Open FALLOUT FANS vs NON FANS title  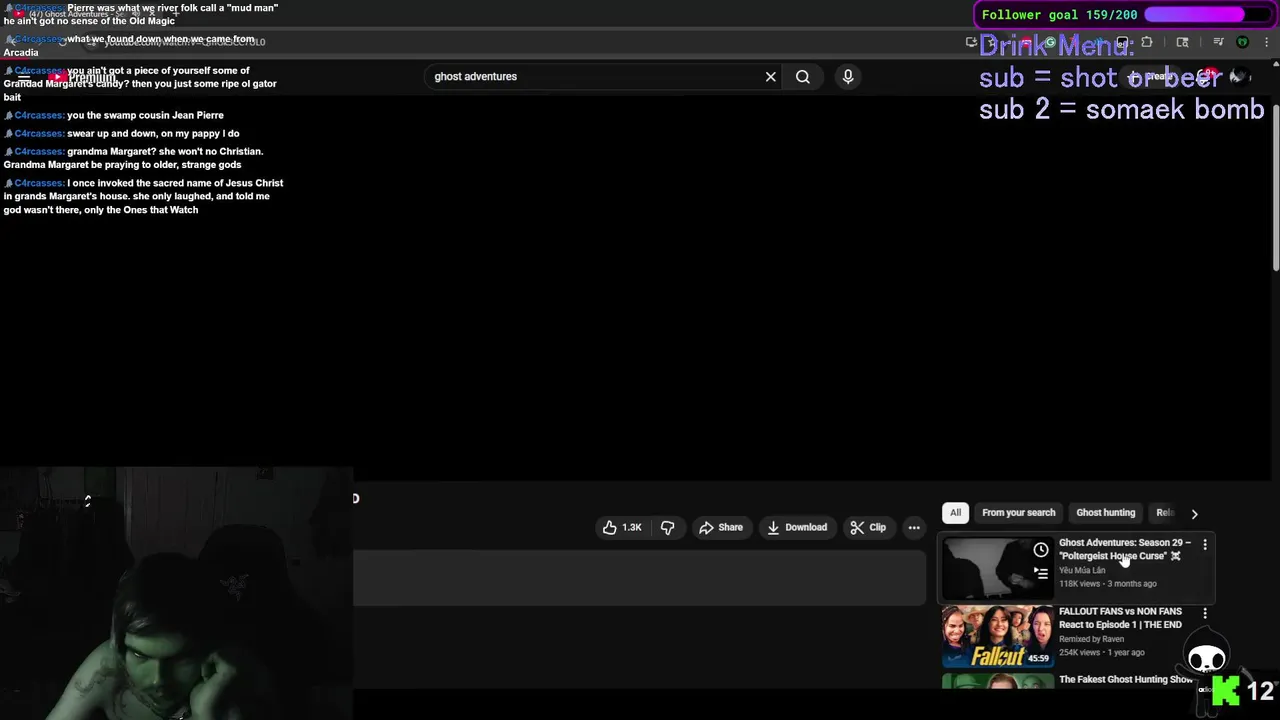(1120, 618)
